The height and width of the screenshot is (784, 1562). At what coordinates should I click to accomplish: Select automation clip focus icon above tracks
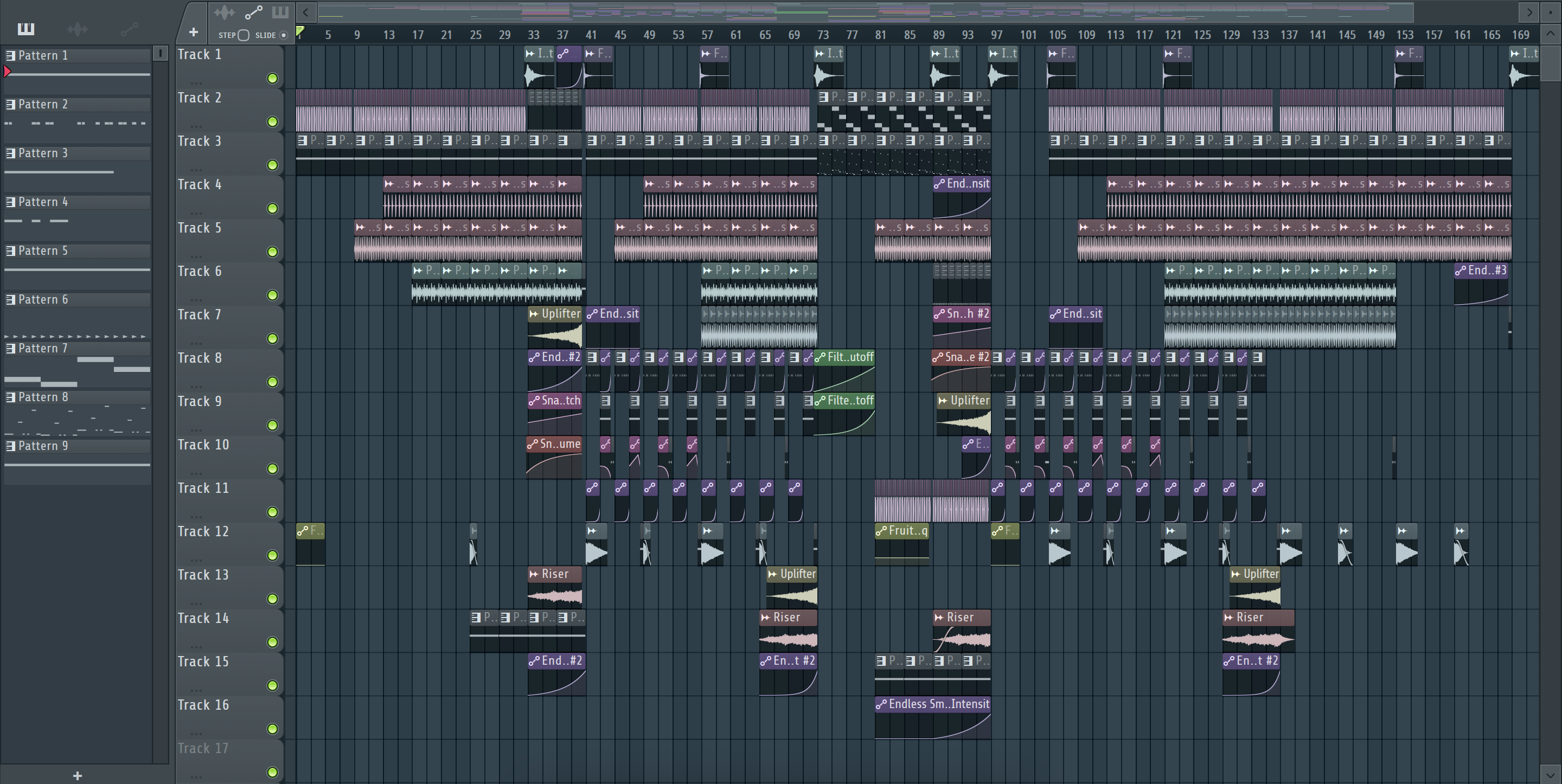[253, 12]
